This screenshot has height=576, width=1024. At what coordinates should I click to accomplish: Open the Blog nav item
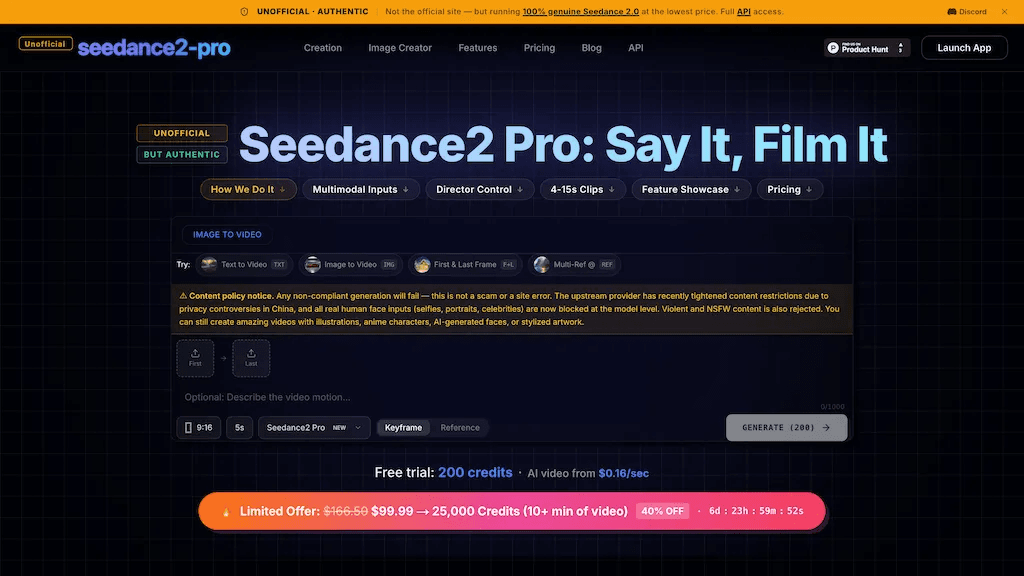tap(592, 48)
